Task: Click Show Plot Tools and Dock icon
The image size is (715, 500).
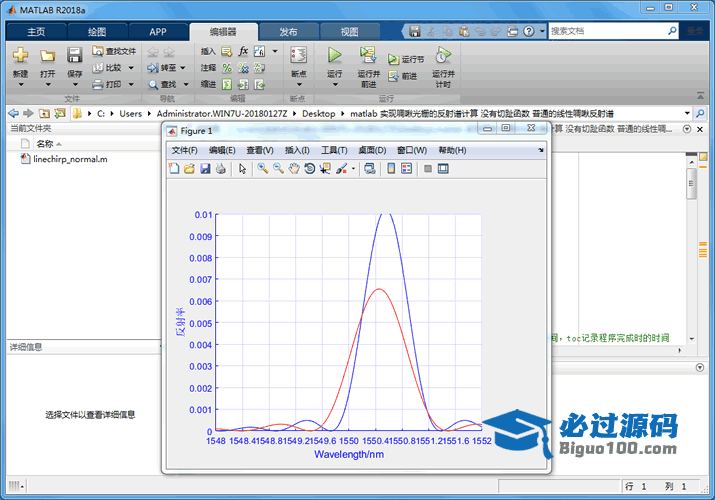Action: tap(443, 169)
